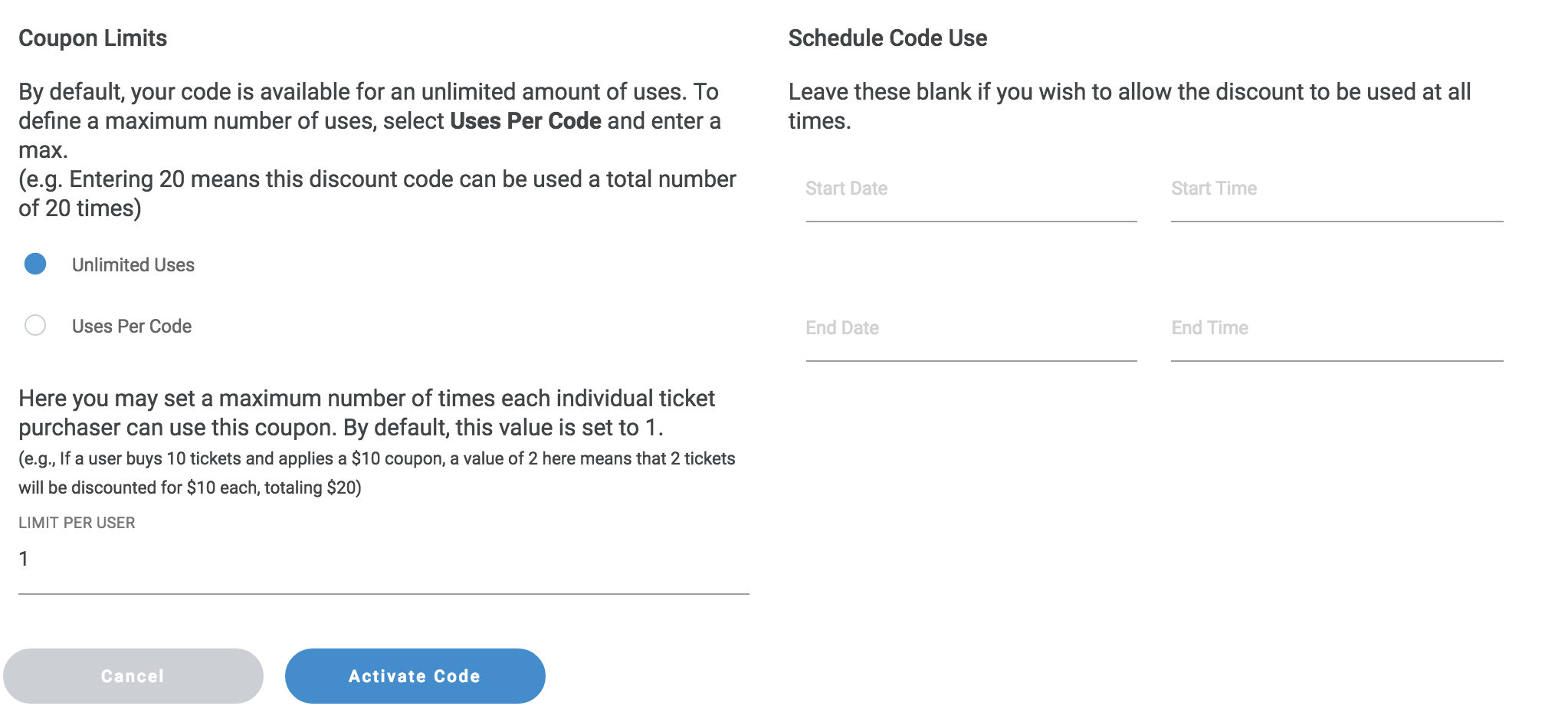Click the Activate Code button
The height and width of the screenshot is (719, 1568).
[x=415, y=676]
